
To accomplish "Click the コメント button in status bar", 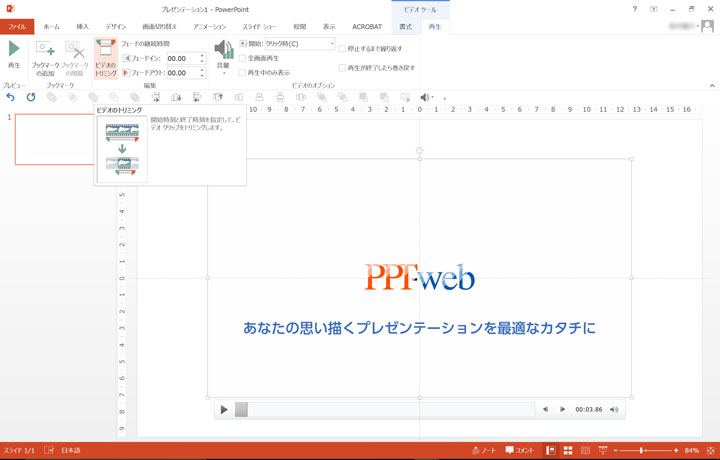I will coord(519,451).
